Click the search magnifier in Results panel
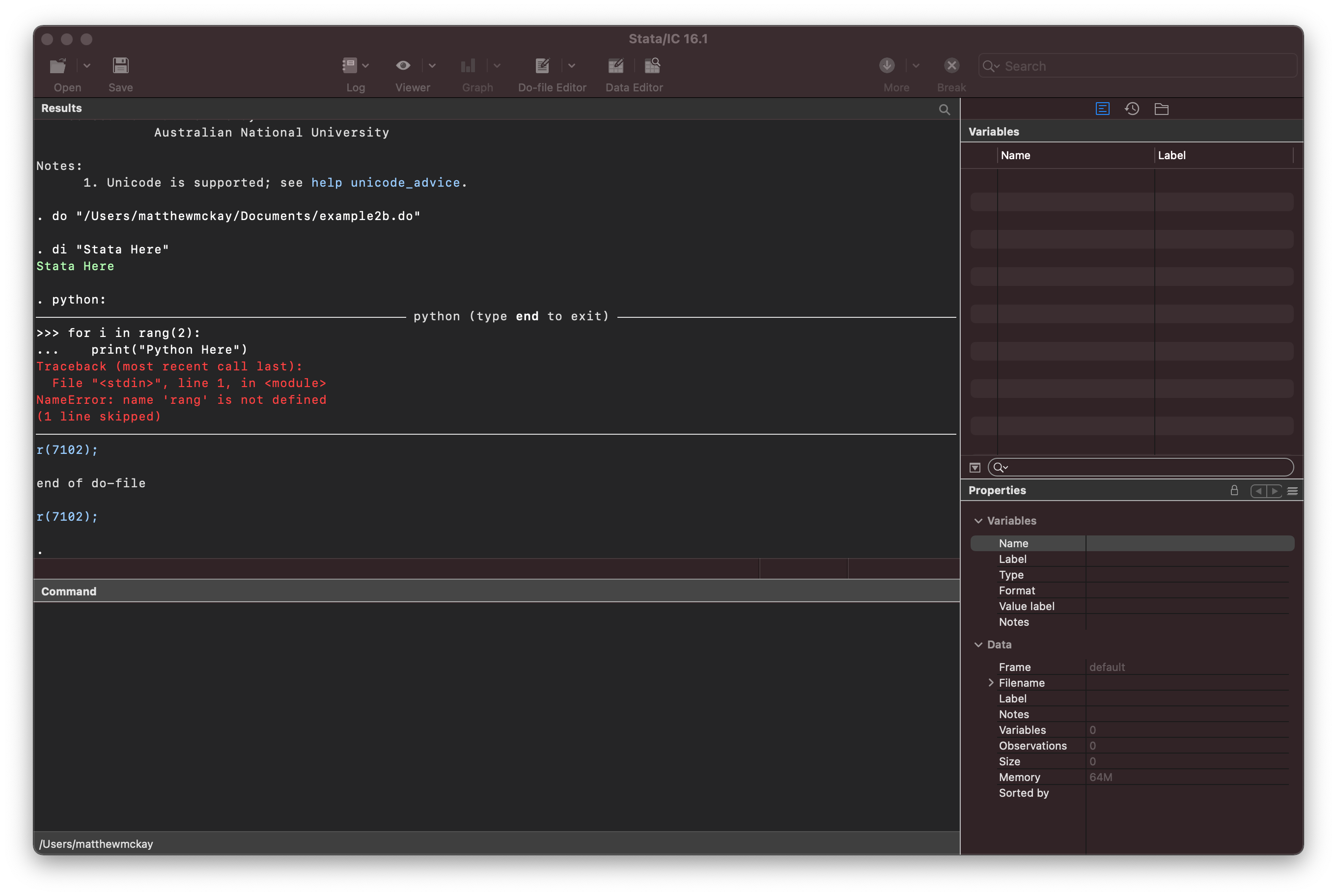Image resolution: width=1337 pixels, height=896 pixels. click(x=945, y=108)
